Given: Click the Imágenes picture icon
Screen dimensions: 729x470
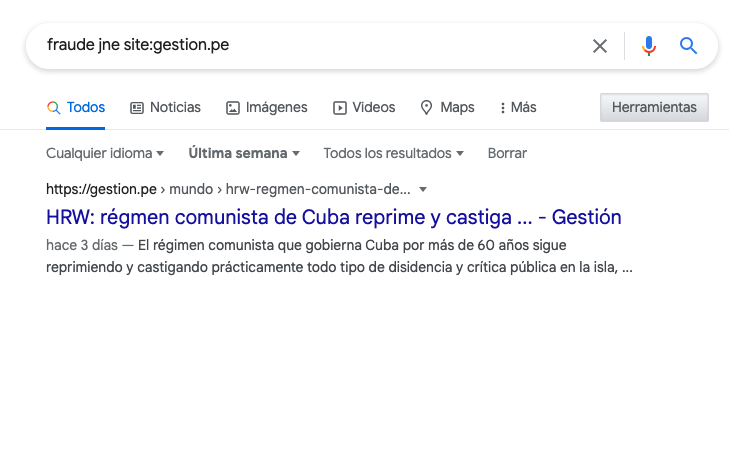Looking at the screenshot, I should [x=232, y=108].
